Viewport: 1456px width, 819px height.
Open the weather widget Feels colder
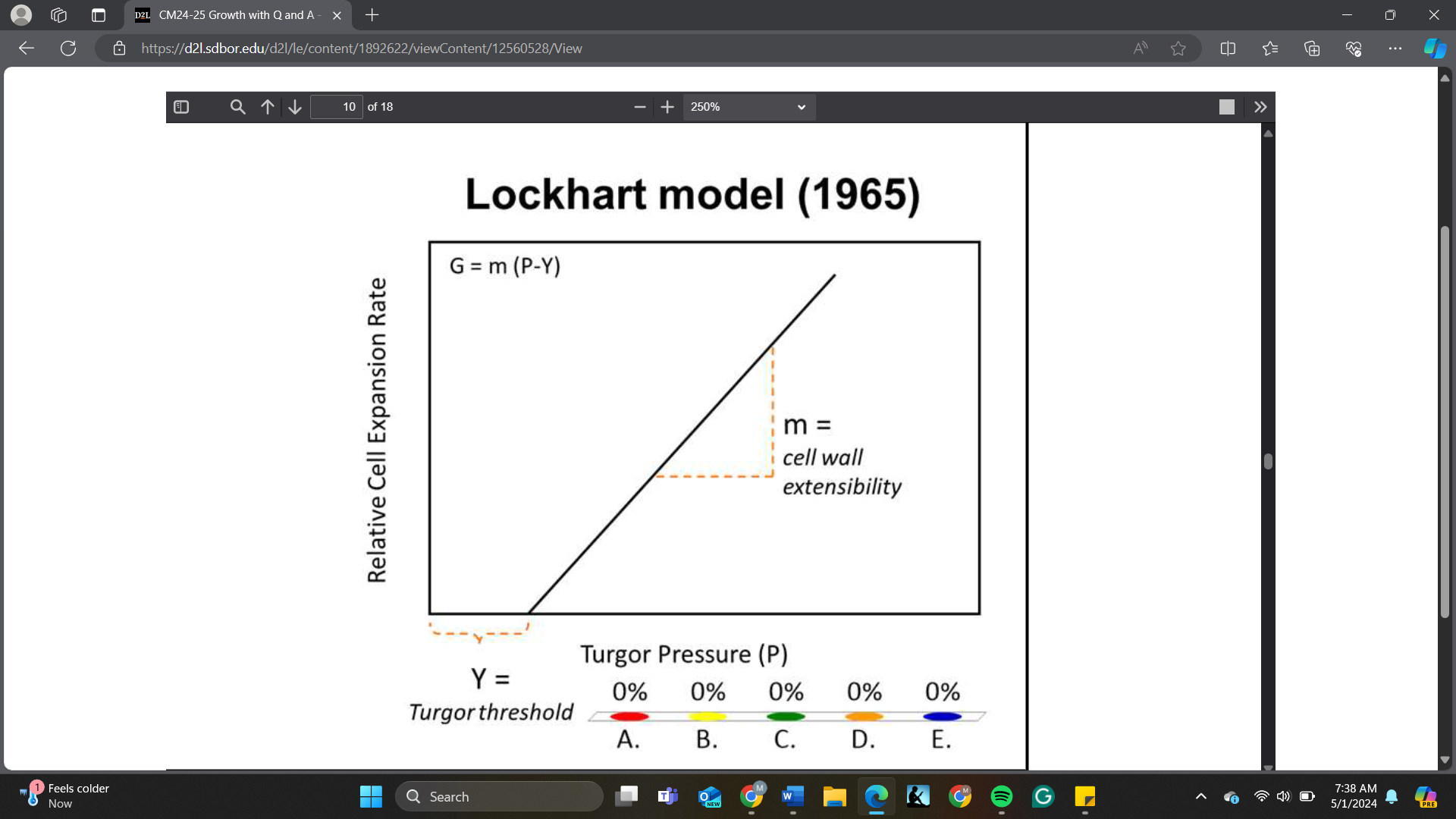click(x=64, y=796)
